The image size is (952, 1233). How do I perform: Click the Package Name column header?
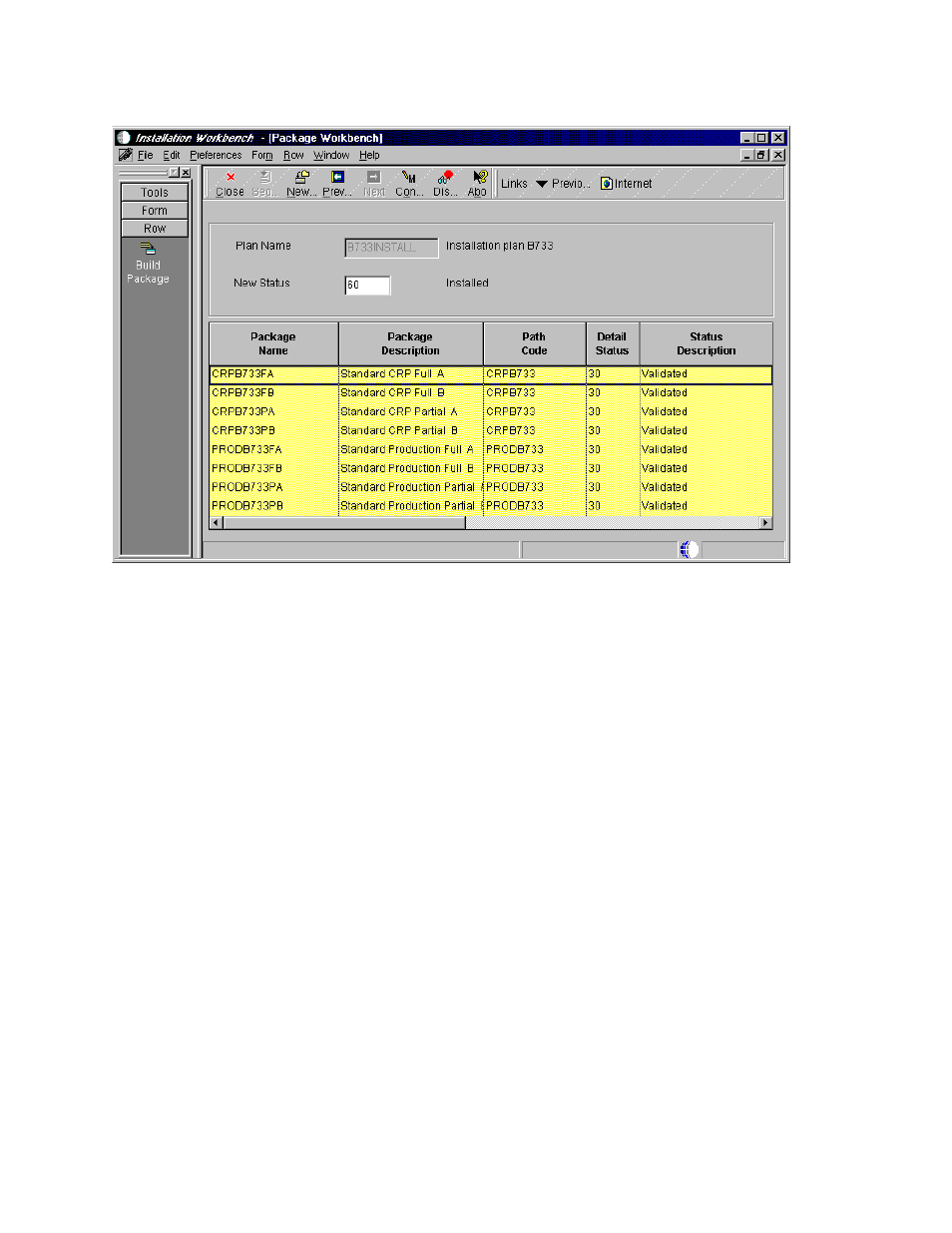point(273,343)
